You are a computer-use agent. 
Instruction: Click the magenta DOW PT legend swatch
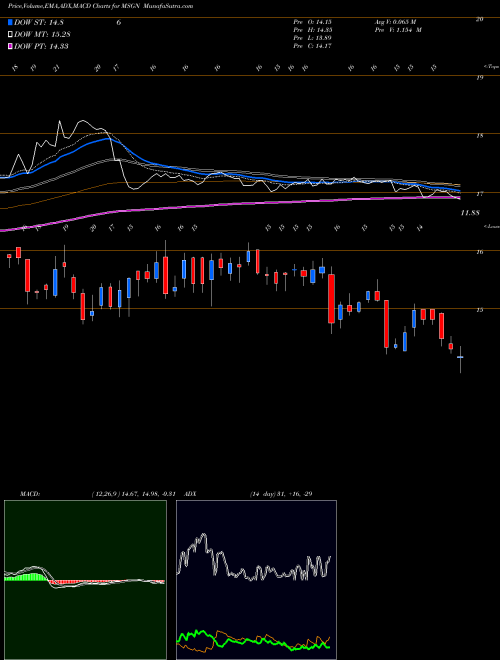tap(10, 46)
